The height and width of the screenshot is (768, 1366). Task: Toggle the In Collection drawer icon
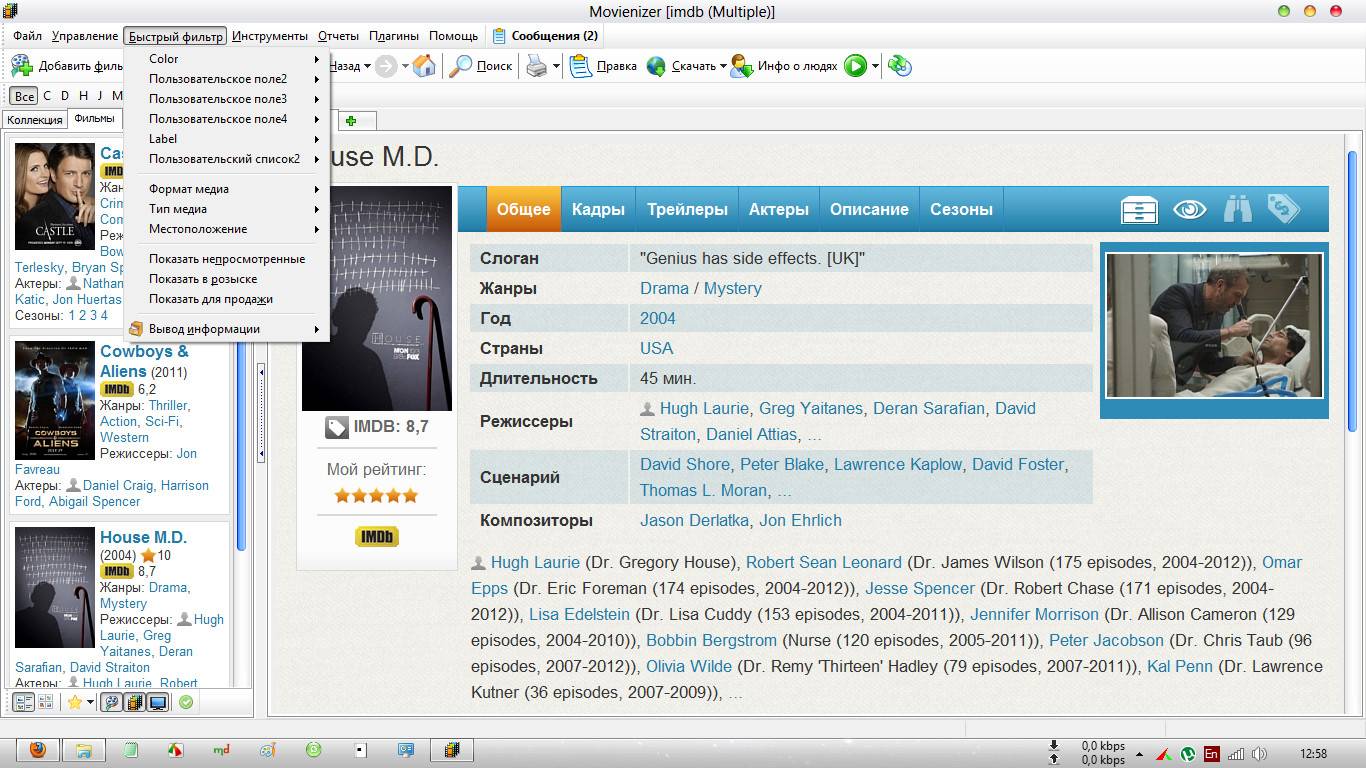1139,209
